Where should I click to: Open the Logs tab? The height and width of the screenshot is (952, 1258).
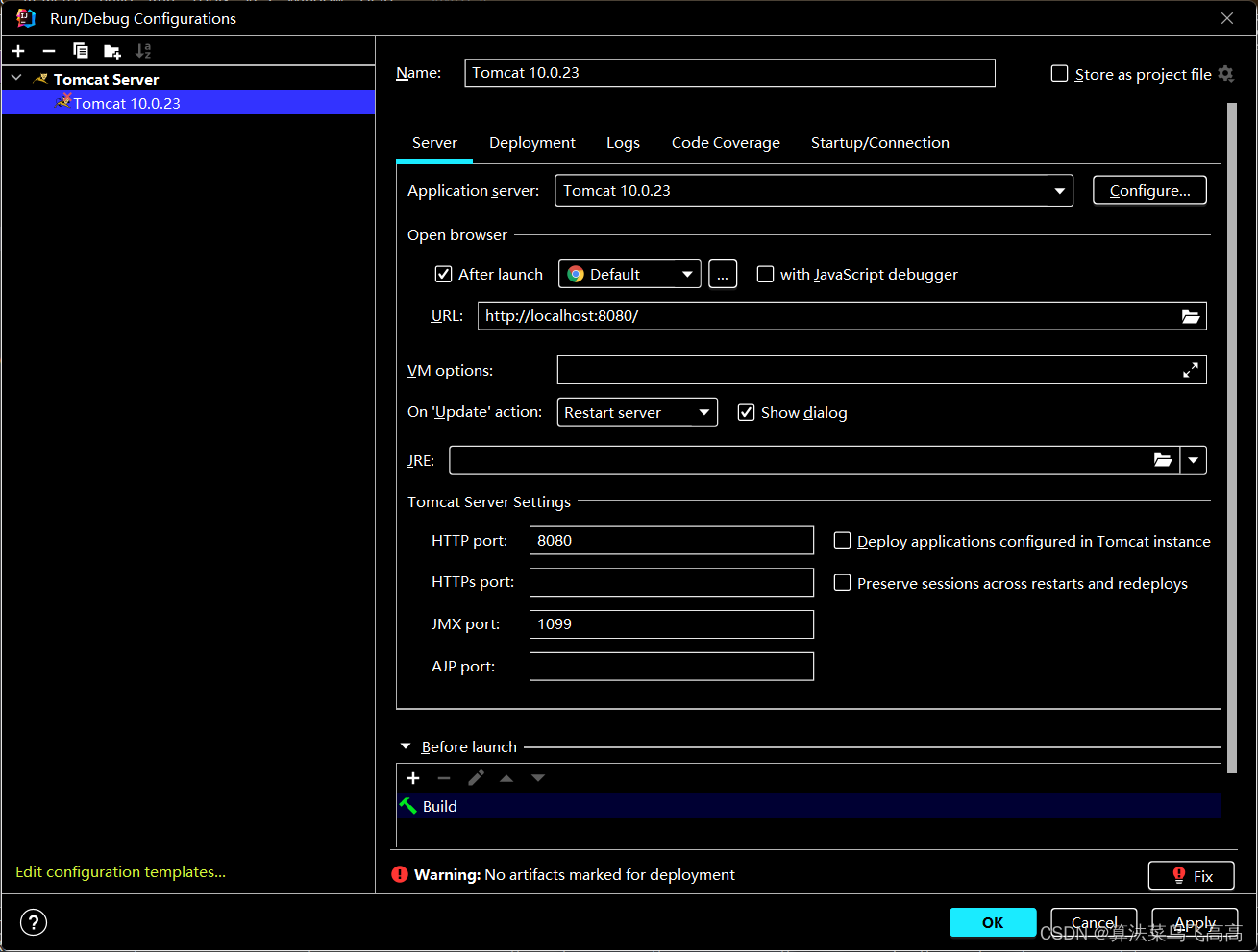[623, 143]
